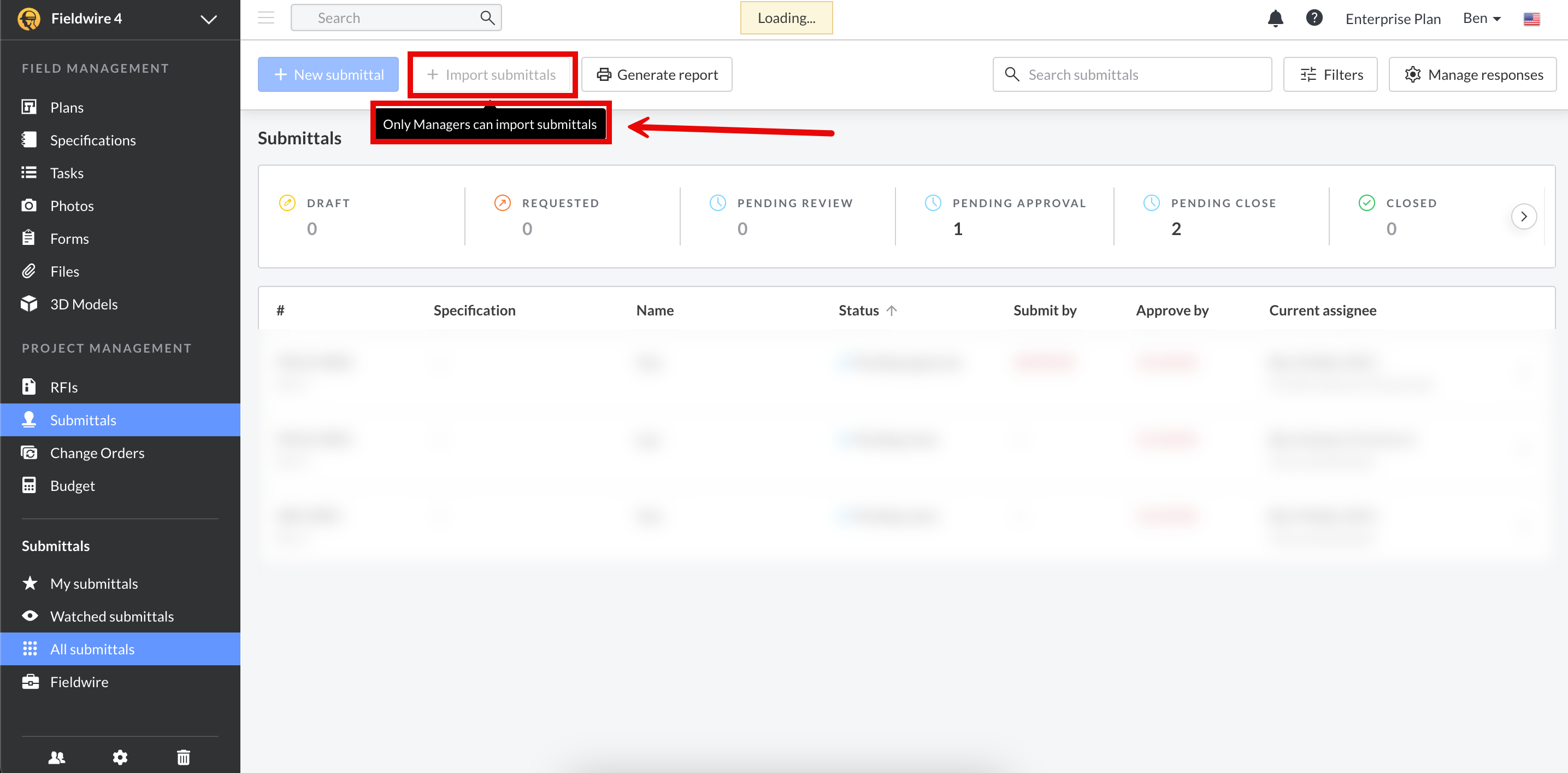Click the RFIs document icon
This screenshot has width=1568, height=773.
point(28,386)
